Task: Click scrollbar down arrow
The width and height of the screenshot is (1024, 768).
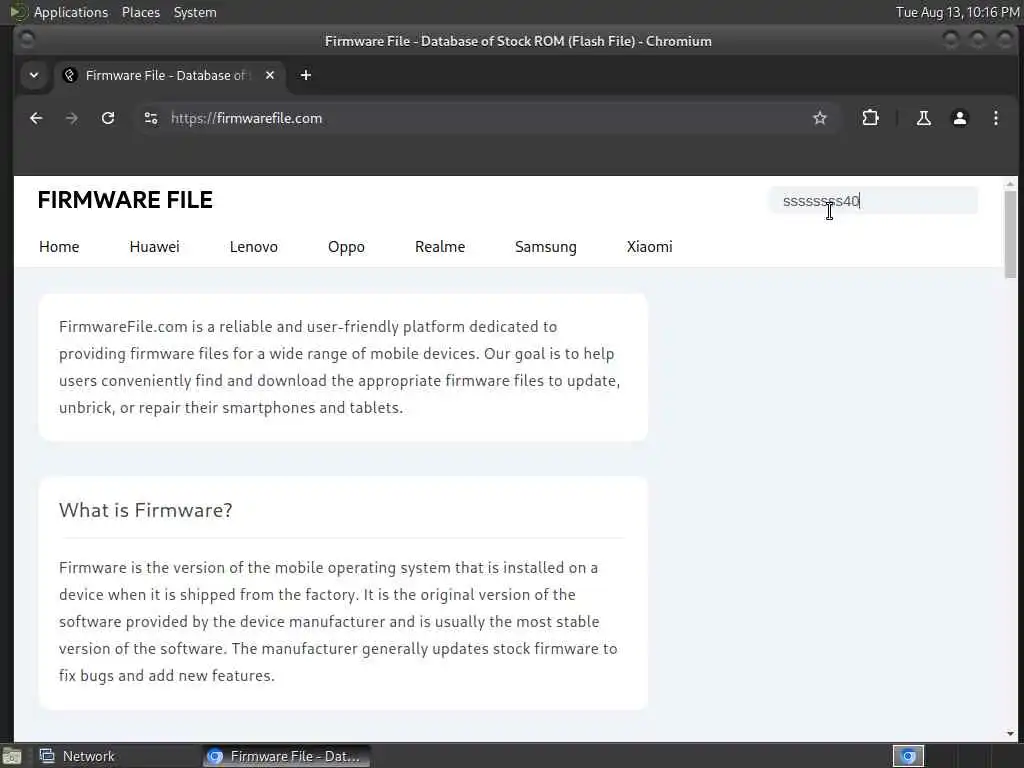Action: [x=1010, y=734]
